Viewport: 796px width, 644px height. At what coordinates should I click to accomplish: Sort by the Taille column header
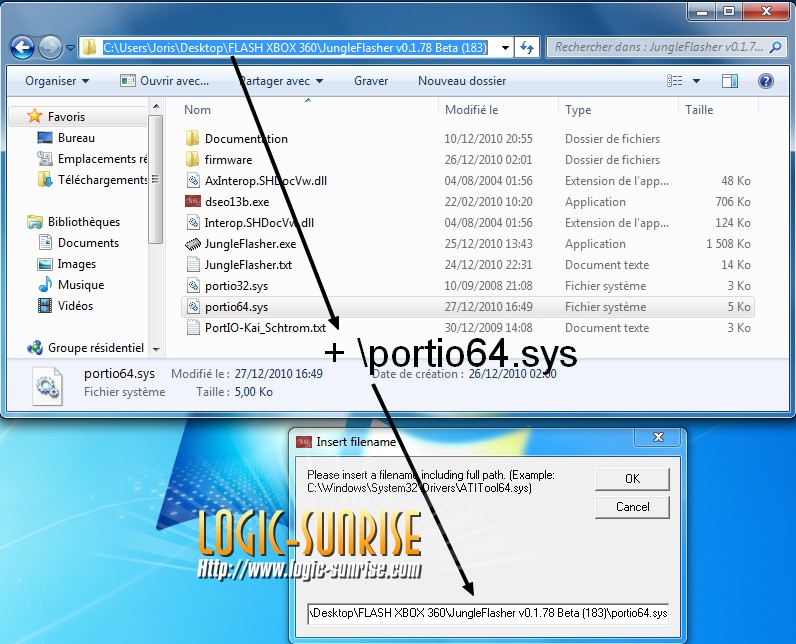click(699, 110)
